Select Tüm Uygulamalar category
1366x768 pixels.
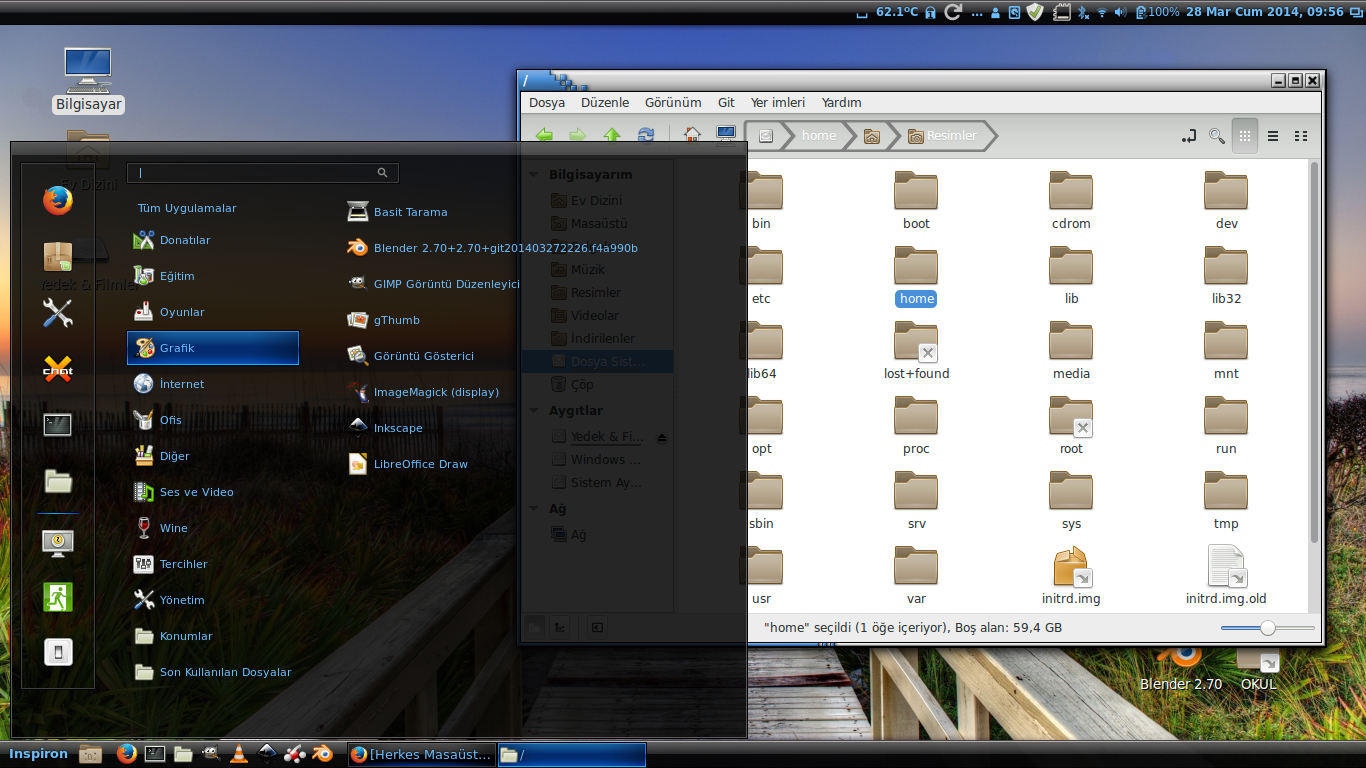(187, 208)
